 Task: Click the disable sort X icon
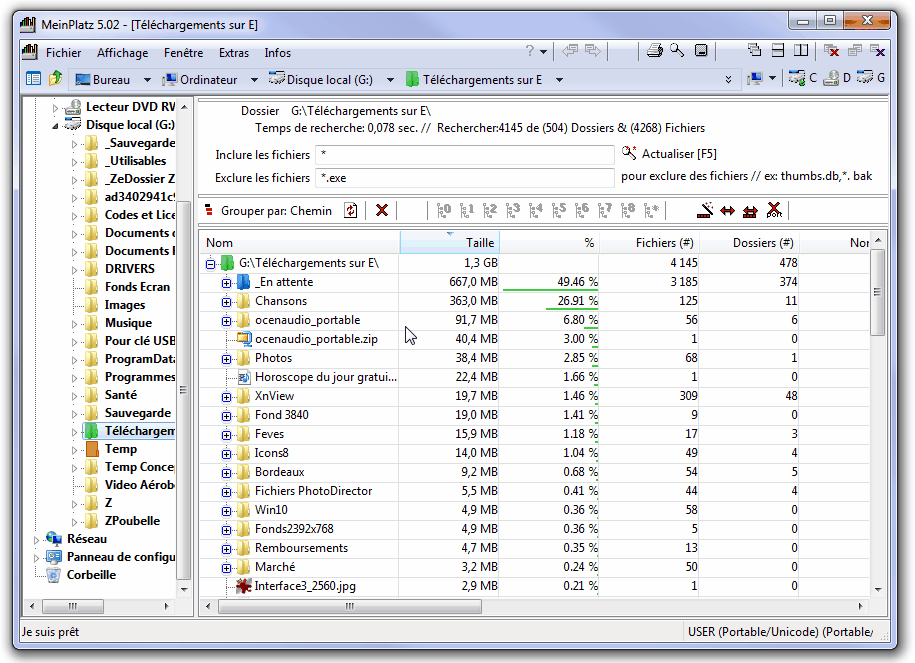coord(774,210)
